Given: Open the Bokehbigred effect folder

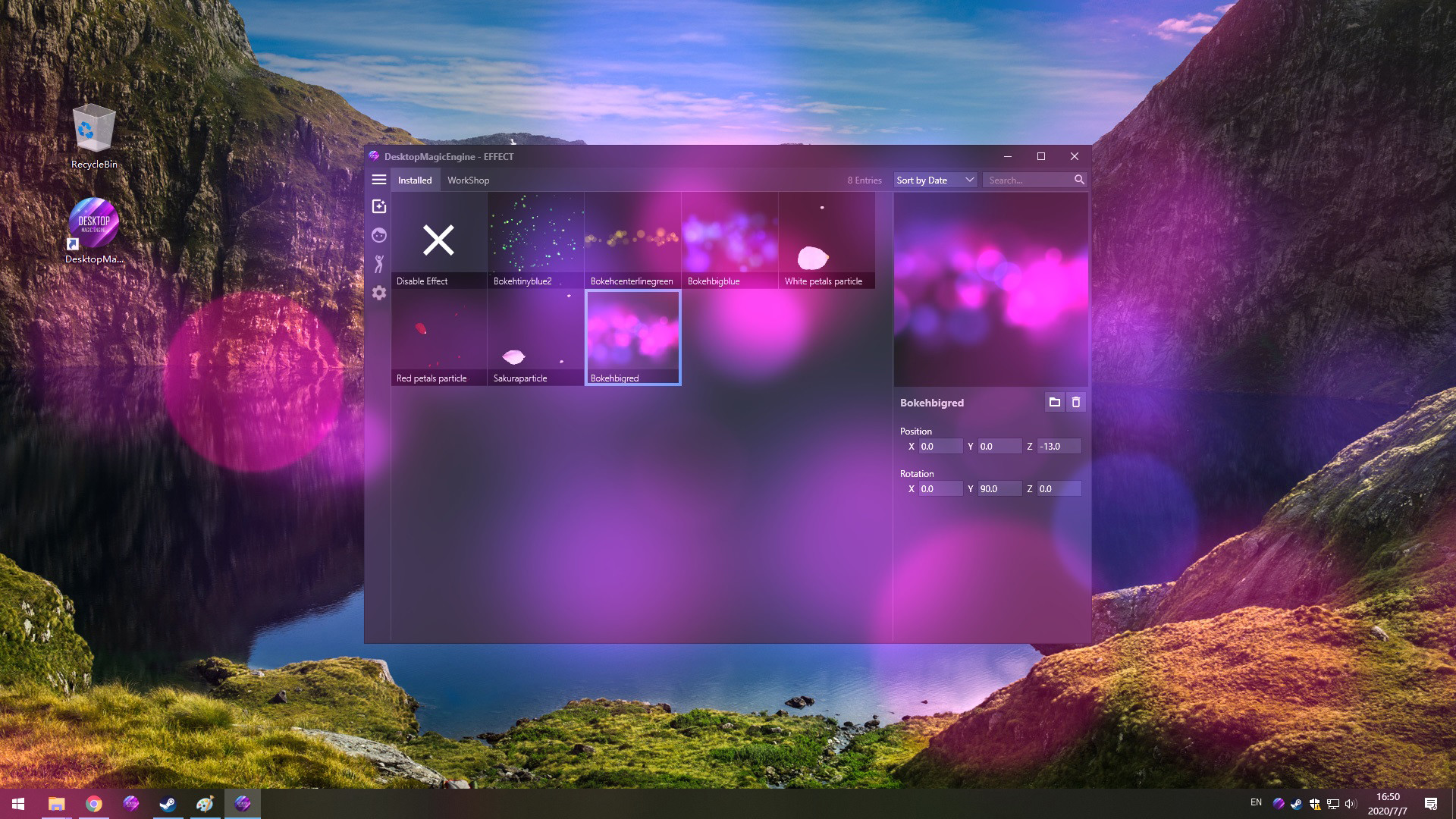Looking at the screenshot, I should click(x=1055, y=402).
